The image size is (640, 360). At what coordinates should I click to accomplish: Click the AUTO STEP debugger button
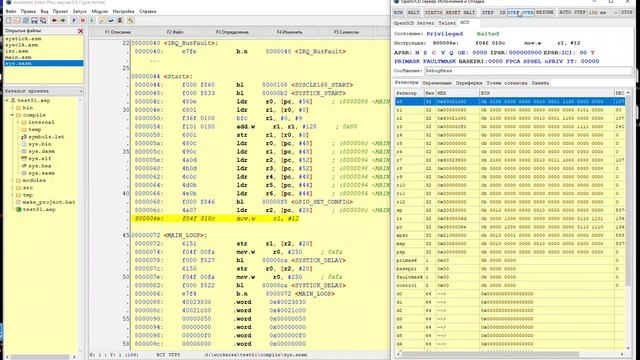[572, 13]
